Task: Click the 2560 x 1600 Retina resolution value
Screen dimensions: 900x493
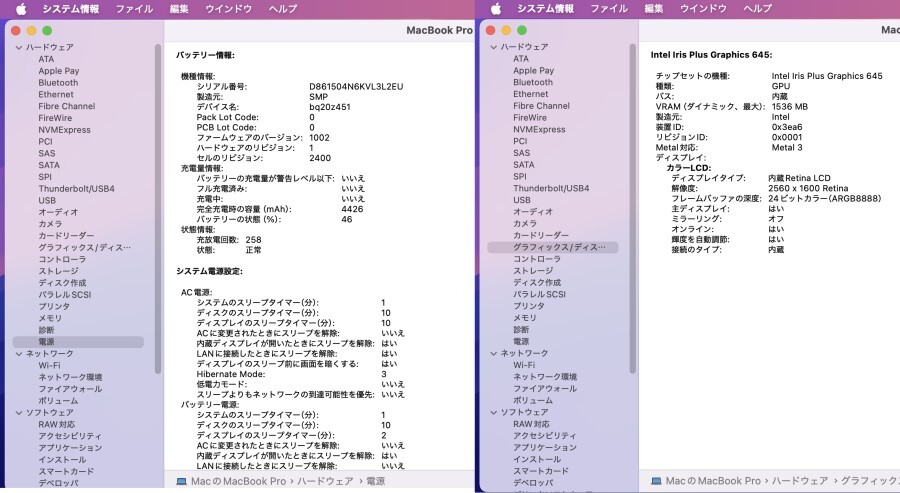Action: pyautogui.click(x=808, y=188)
